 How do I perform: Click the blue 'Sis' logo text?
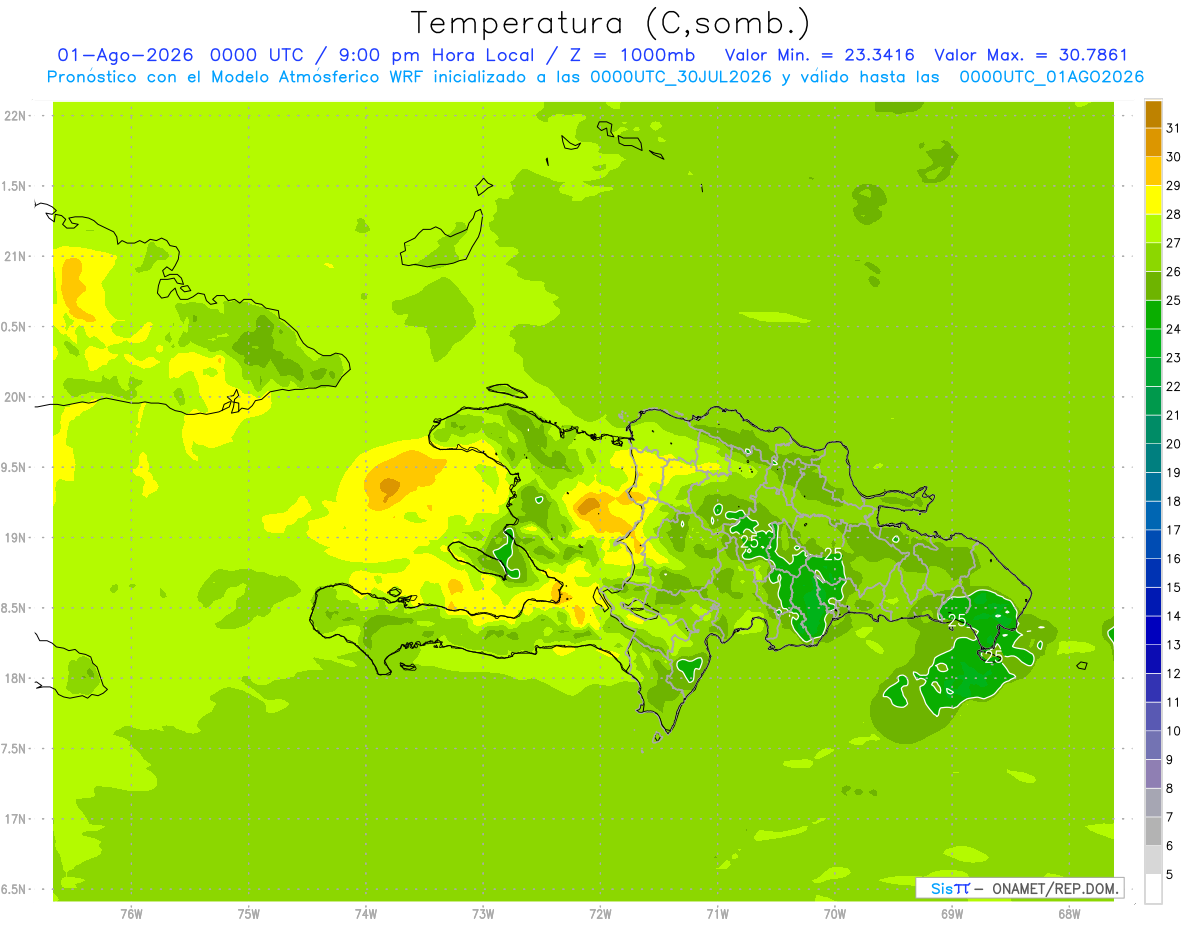(943, 888)
